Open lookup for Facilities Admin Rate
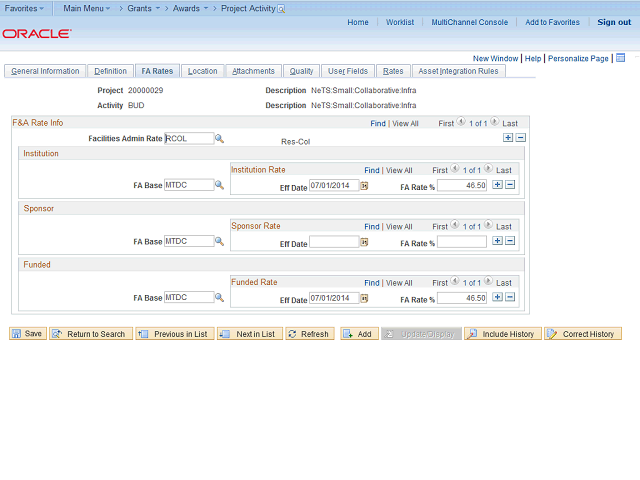640x480 pixels. point(219,138)
